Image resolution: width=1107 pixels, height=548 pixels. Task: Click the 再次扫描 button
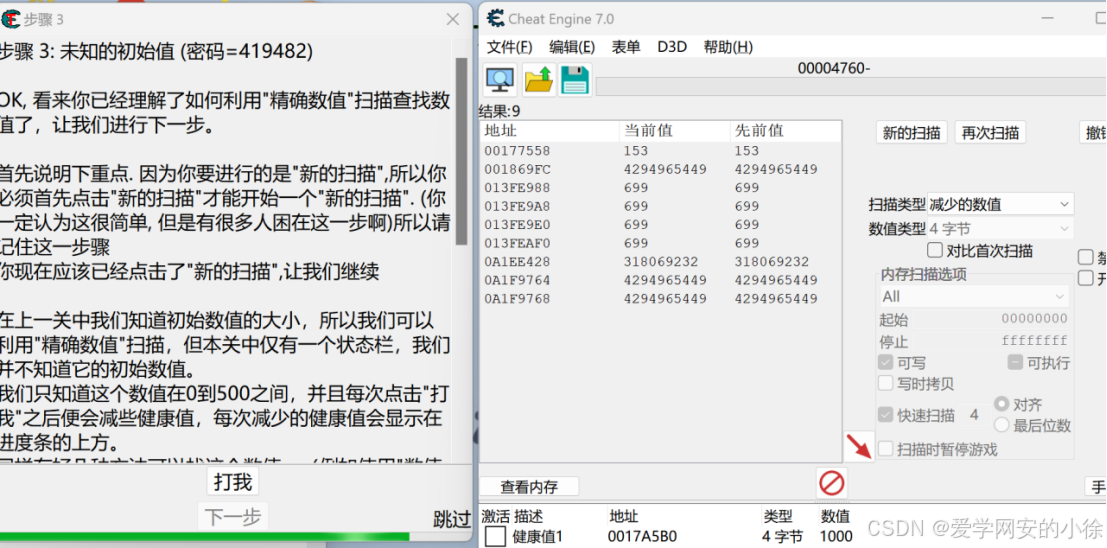click(x=990, y=132)
